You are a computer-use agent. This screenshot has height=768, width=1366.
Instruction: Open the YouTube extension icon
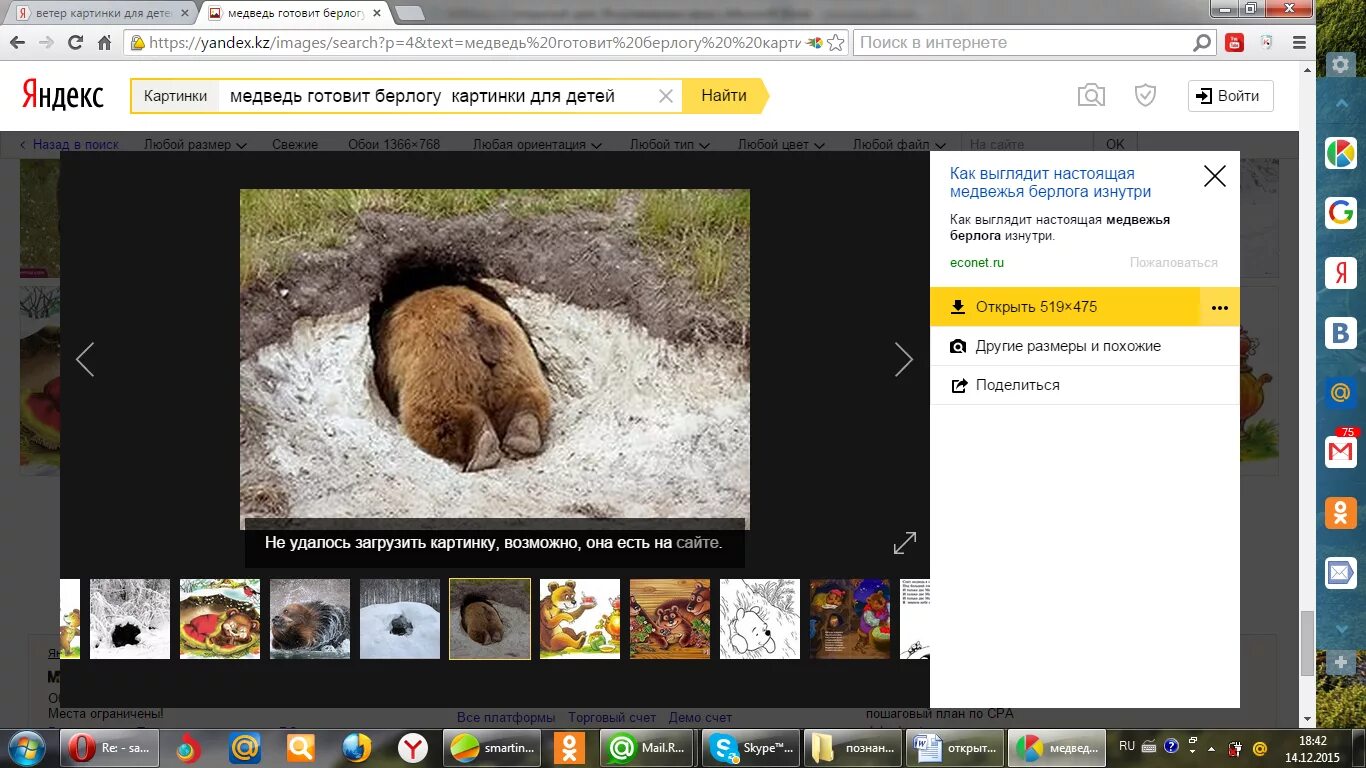coord(1234,43)
